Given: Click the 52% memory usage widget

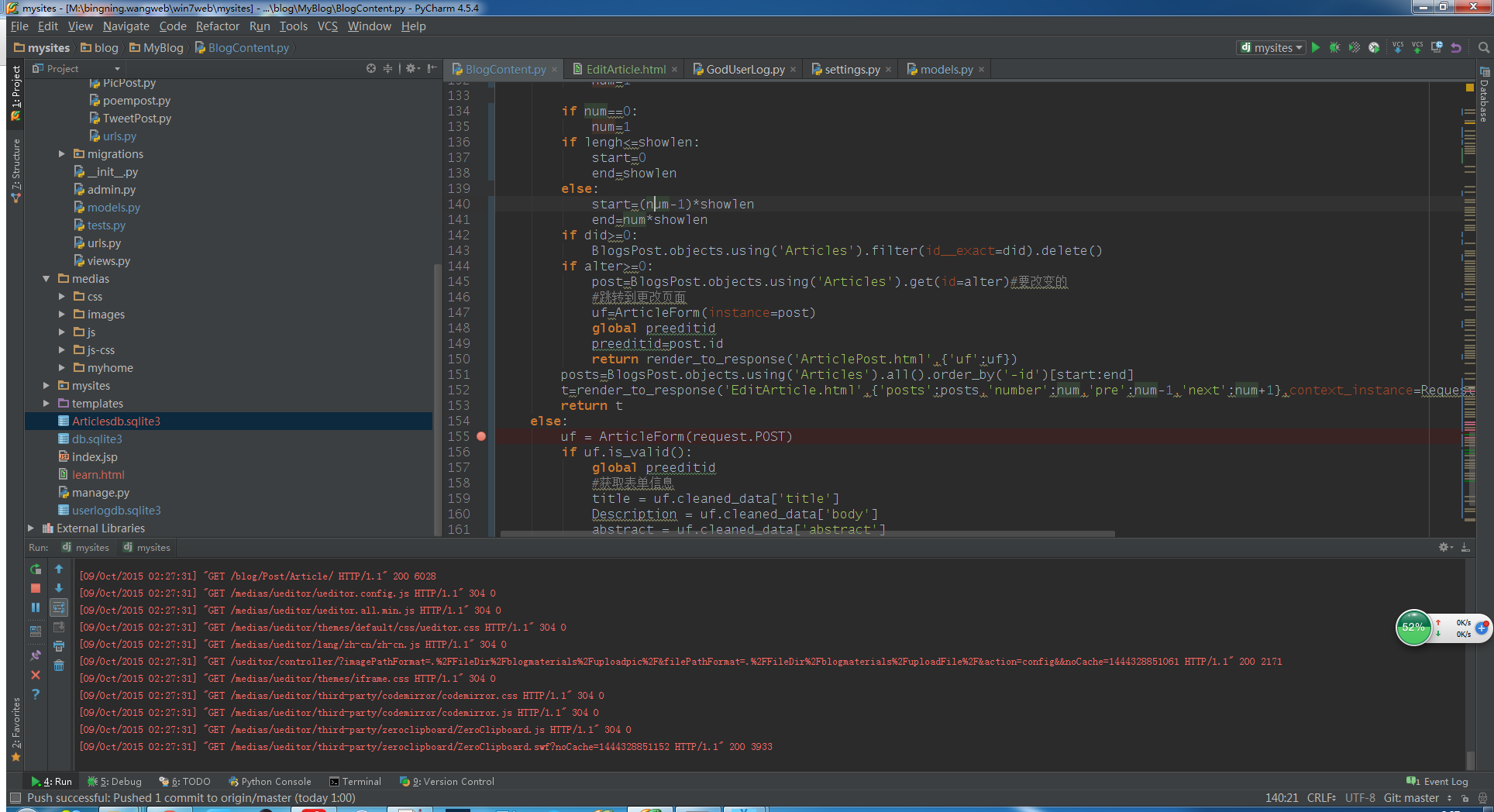Looking at the screenshot, I should (x=1413, y=628).
